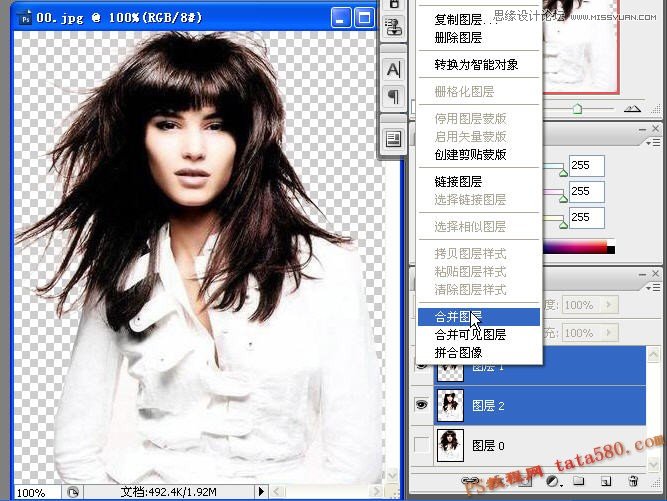Viewport: 667px width, 501px height.
Task: Click the blue channel slider handle
Action: point(563,224)
